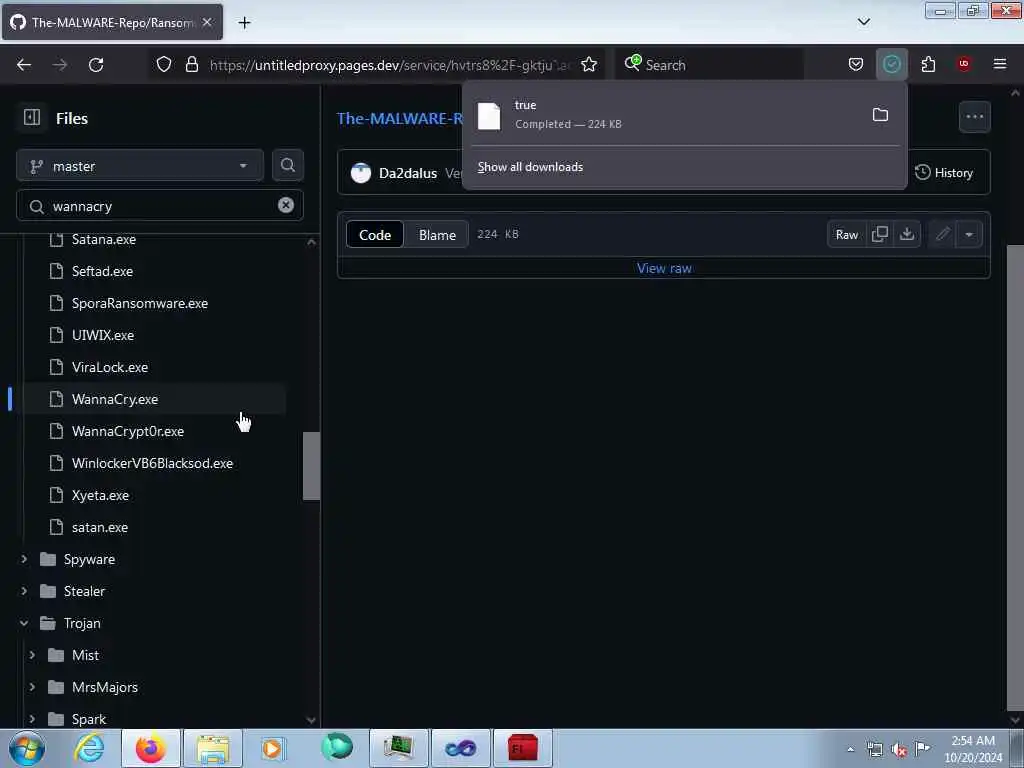Save page to Pocket icon
Screen dimensions: 1024x768
pyautogui.click(x=856, y=64)
